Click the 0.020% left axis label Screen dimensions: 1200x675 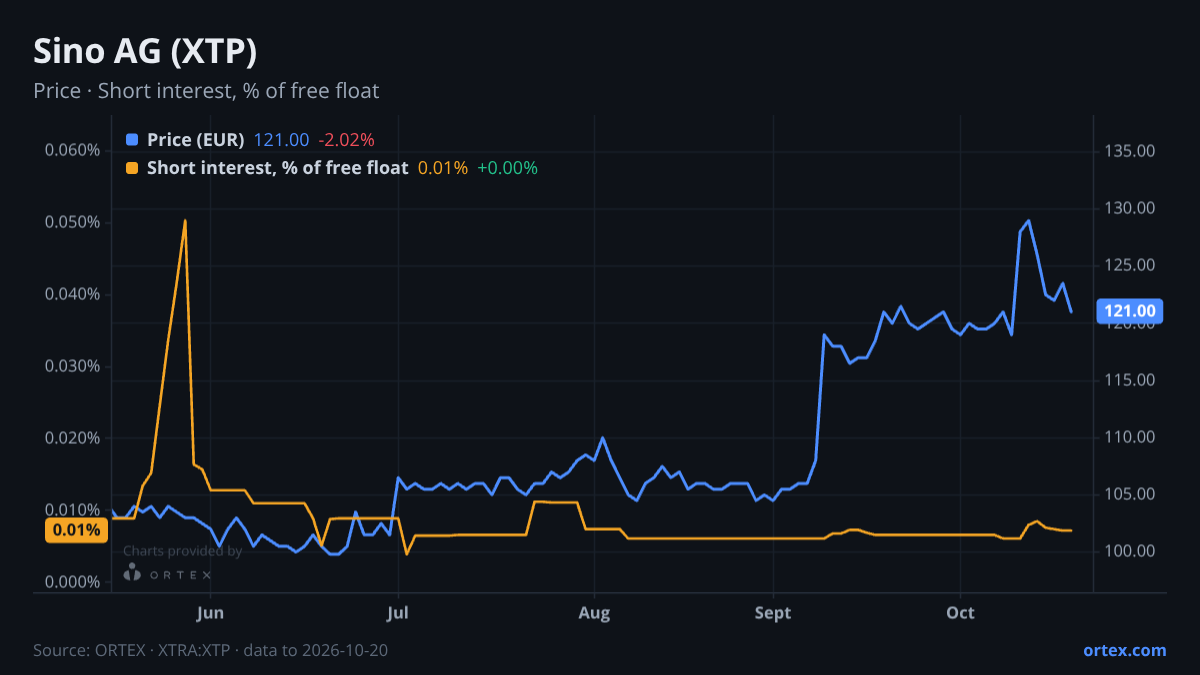73,438
